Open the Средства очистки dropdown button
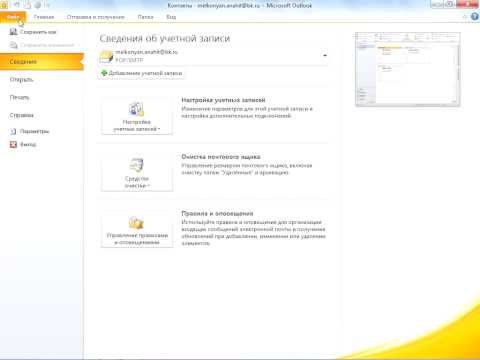 (137, 172)
